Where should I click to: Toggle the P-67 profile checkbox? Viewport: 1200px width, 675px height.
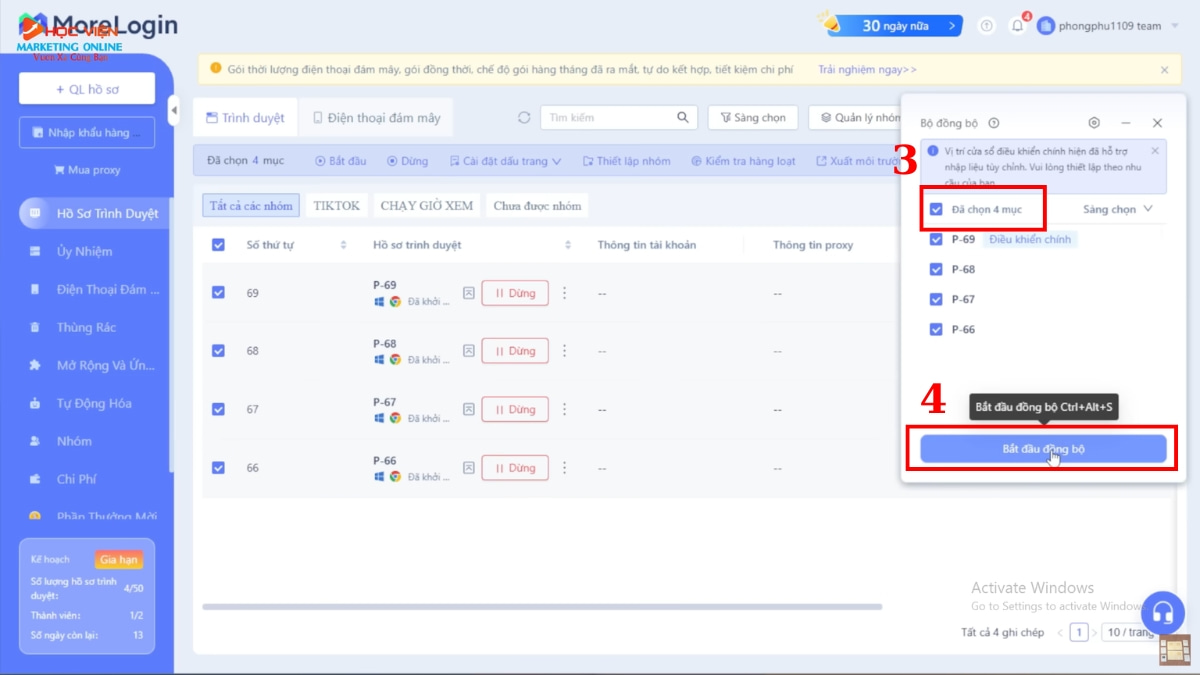(x=936, y=298)
